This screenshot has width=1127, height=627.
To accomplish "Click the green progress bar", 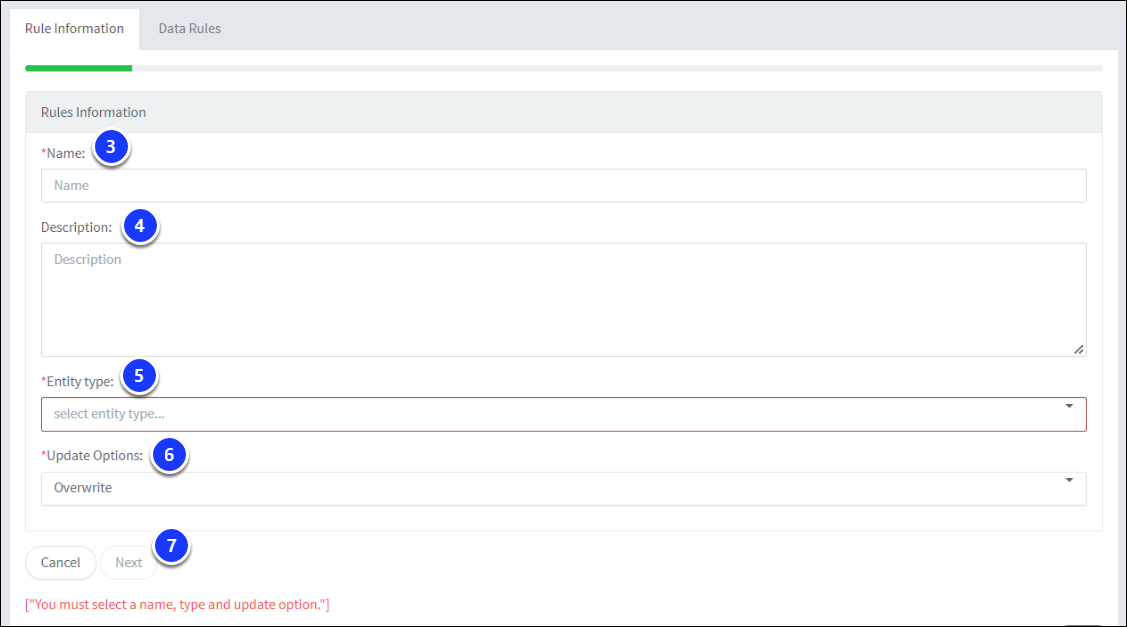I will 78,68.
